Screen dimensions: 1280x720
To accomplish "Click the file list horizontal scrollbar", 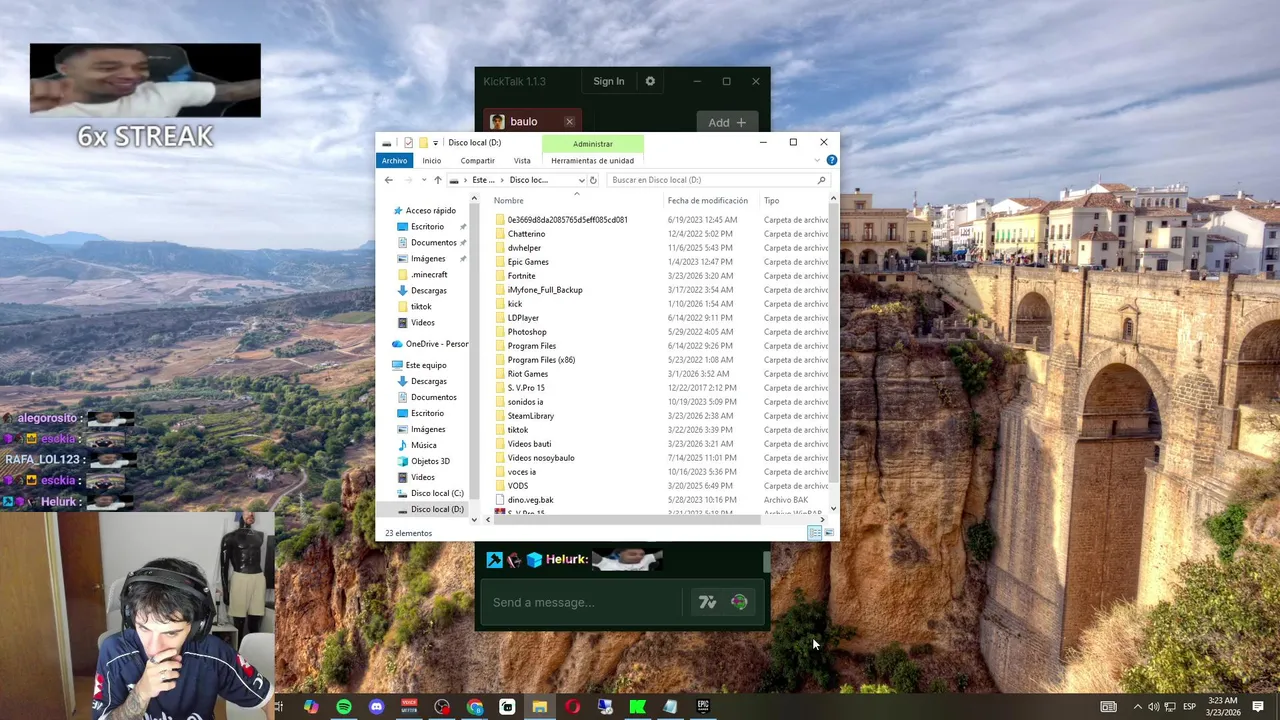I will (628, 519).
